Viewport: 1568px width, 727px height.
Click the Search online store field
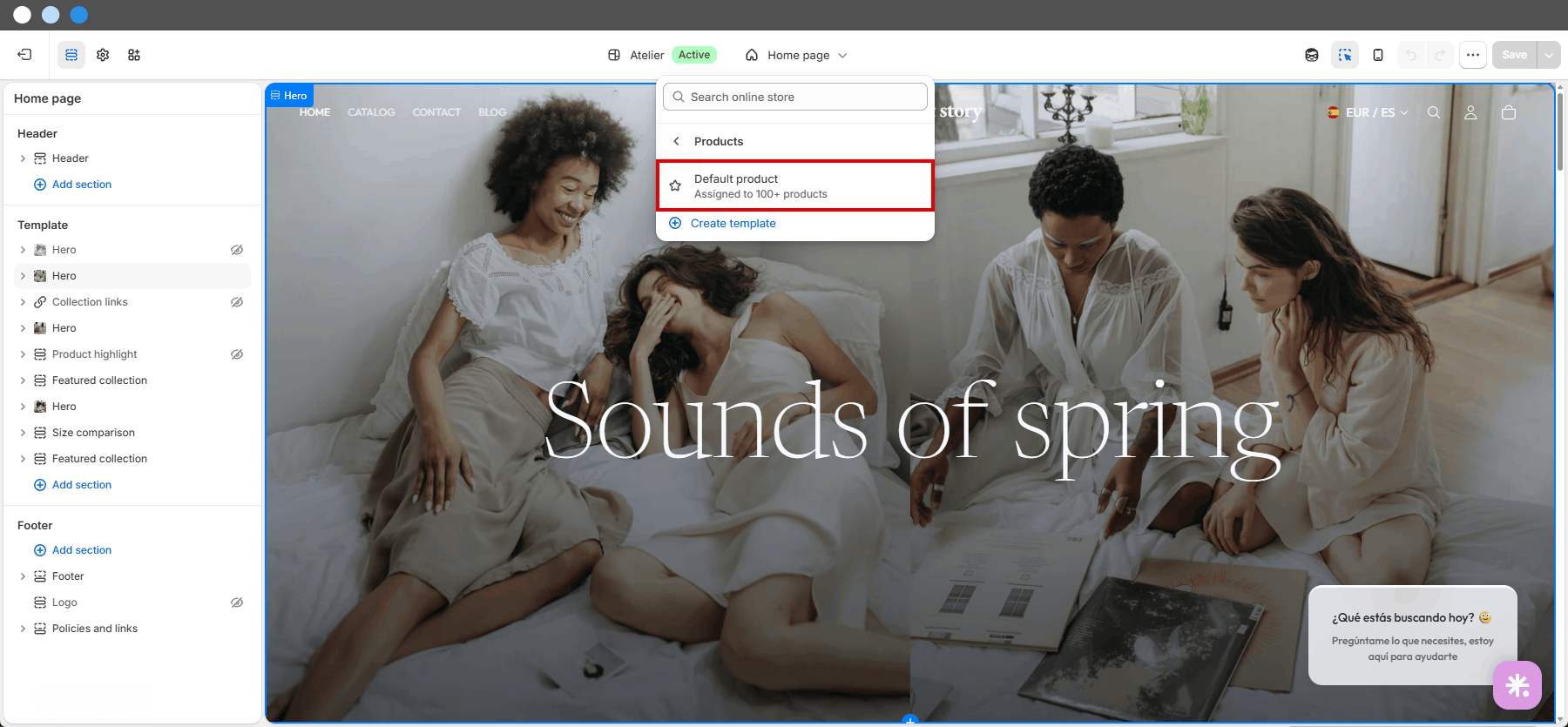tap(794, 97)
